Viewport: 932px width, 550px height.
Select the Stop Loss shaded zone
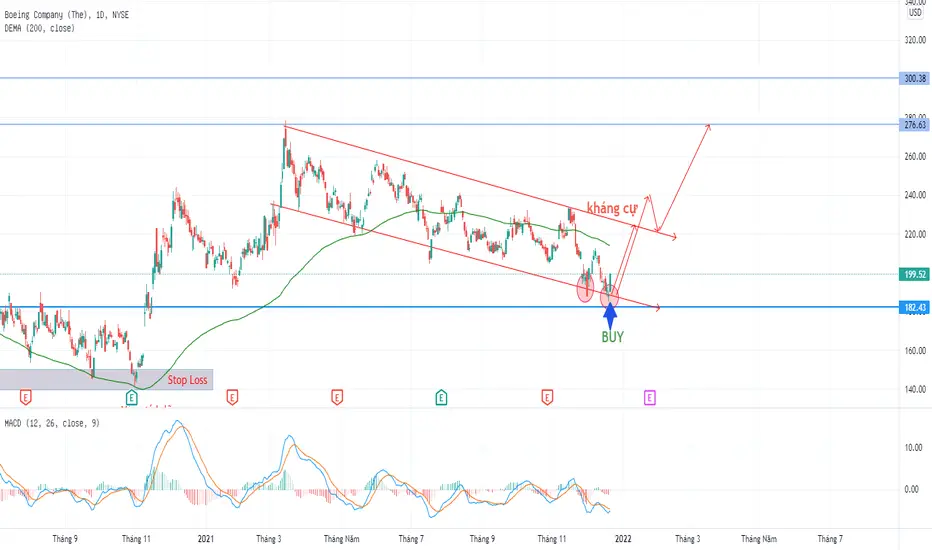[x=106, y=379]
